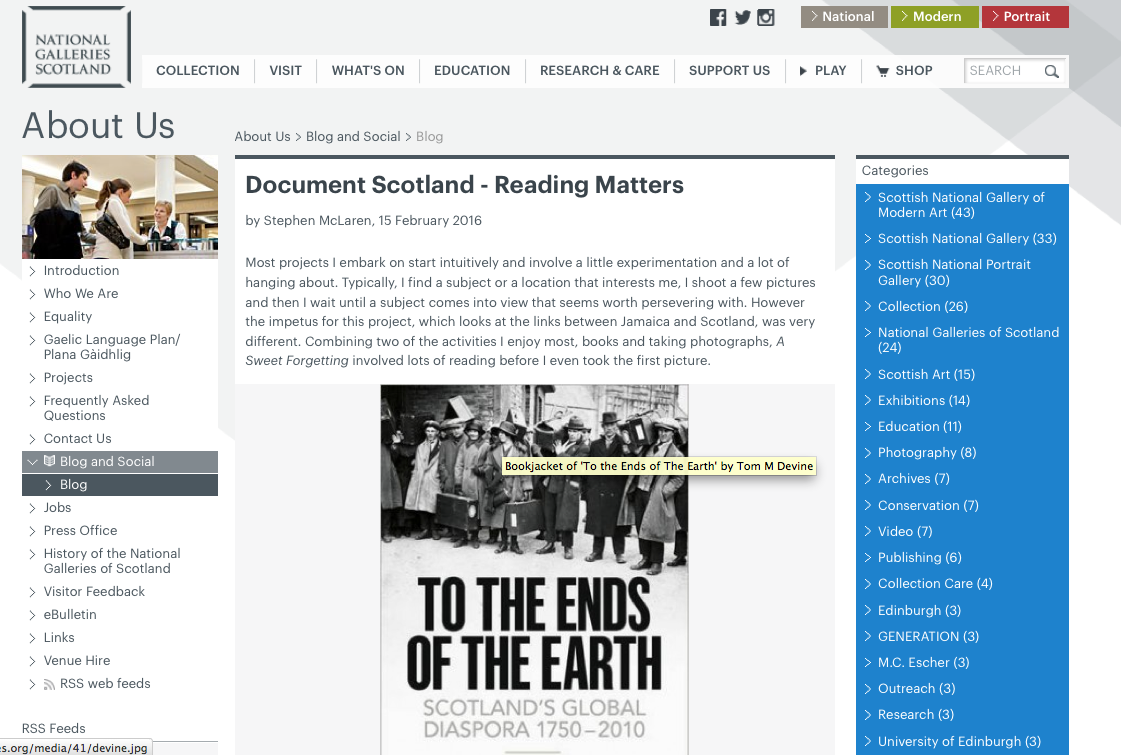The image size is (1121, 755).
Task: Open the Visit menu
Action: coord(285,71)
